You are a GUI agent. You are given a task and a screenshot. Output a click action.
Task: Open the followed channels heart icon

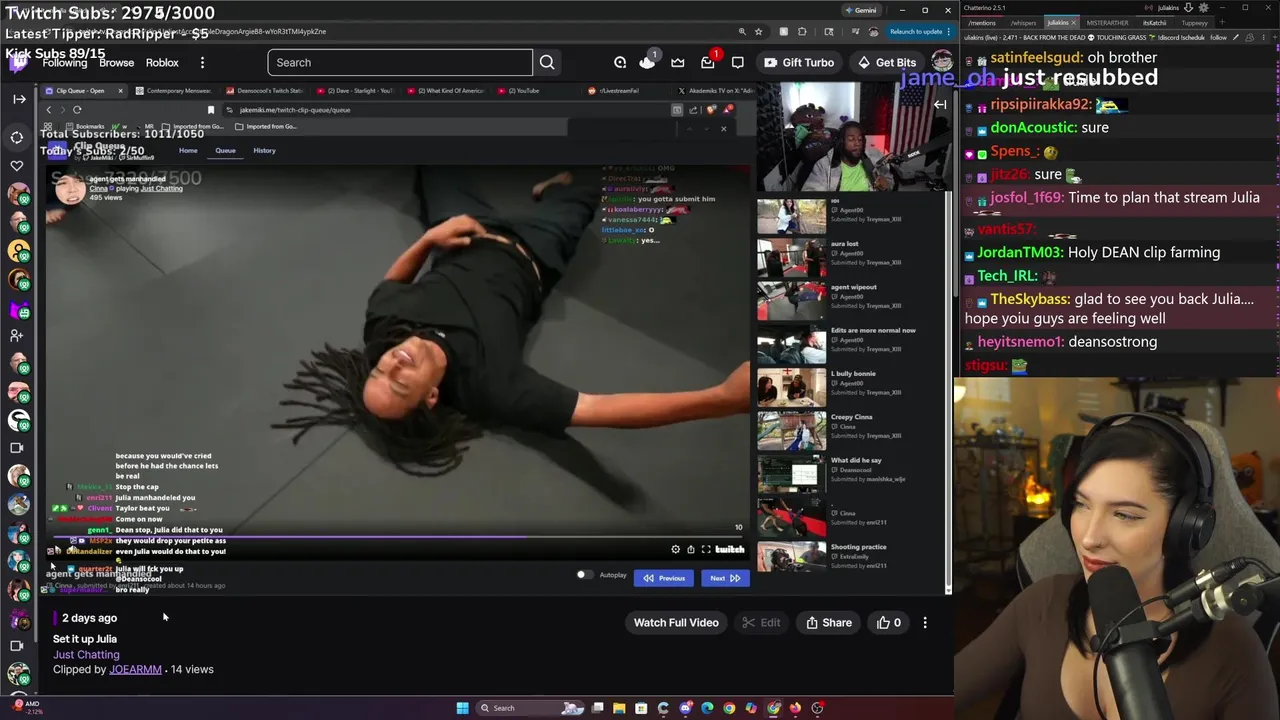pos(17,165)
